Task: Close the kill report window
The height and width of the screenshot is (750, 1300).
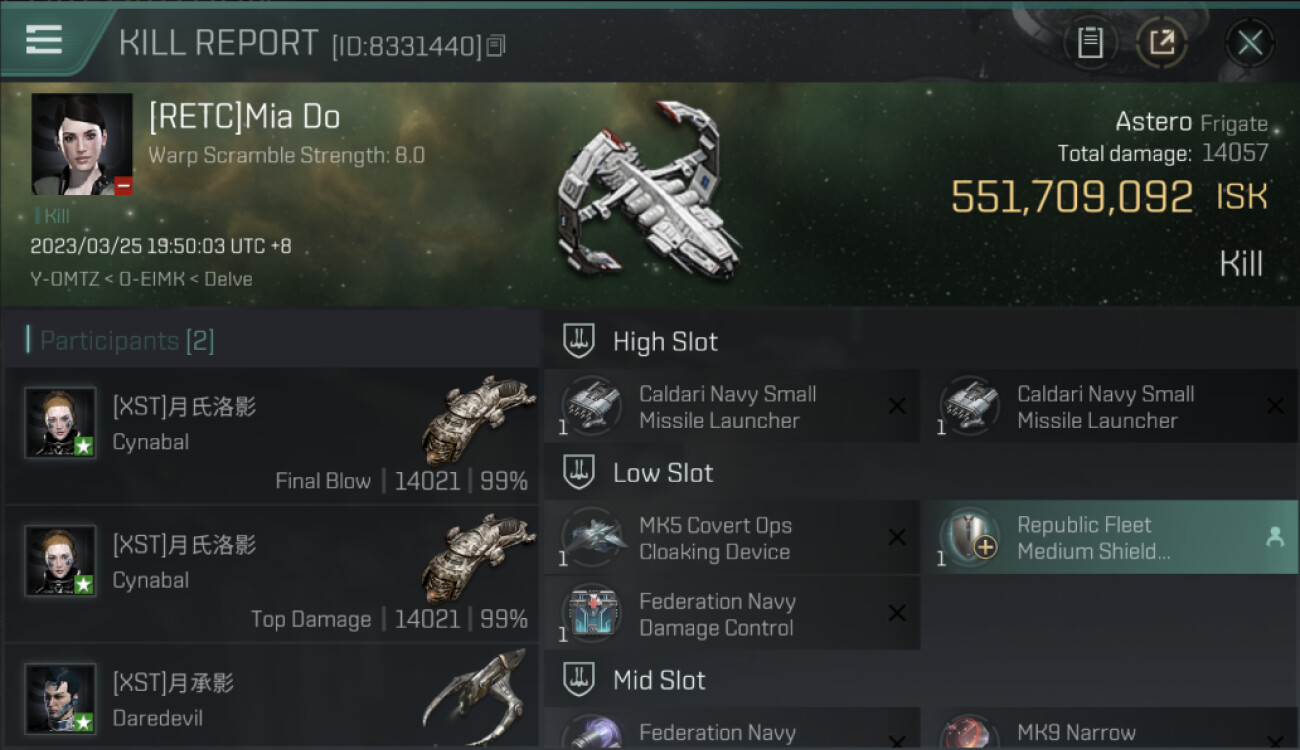Action: pyautogui.click(x=1249, y=42)
